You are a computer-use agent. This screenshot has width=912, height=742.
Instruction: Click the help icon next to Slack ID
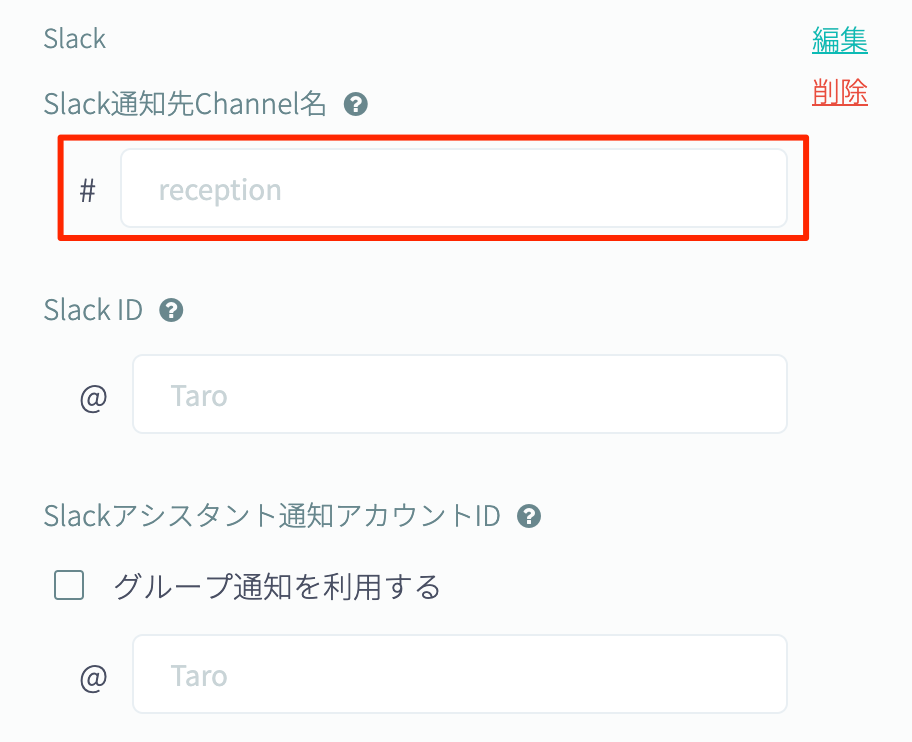tap(171, 311)
